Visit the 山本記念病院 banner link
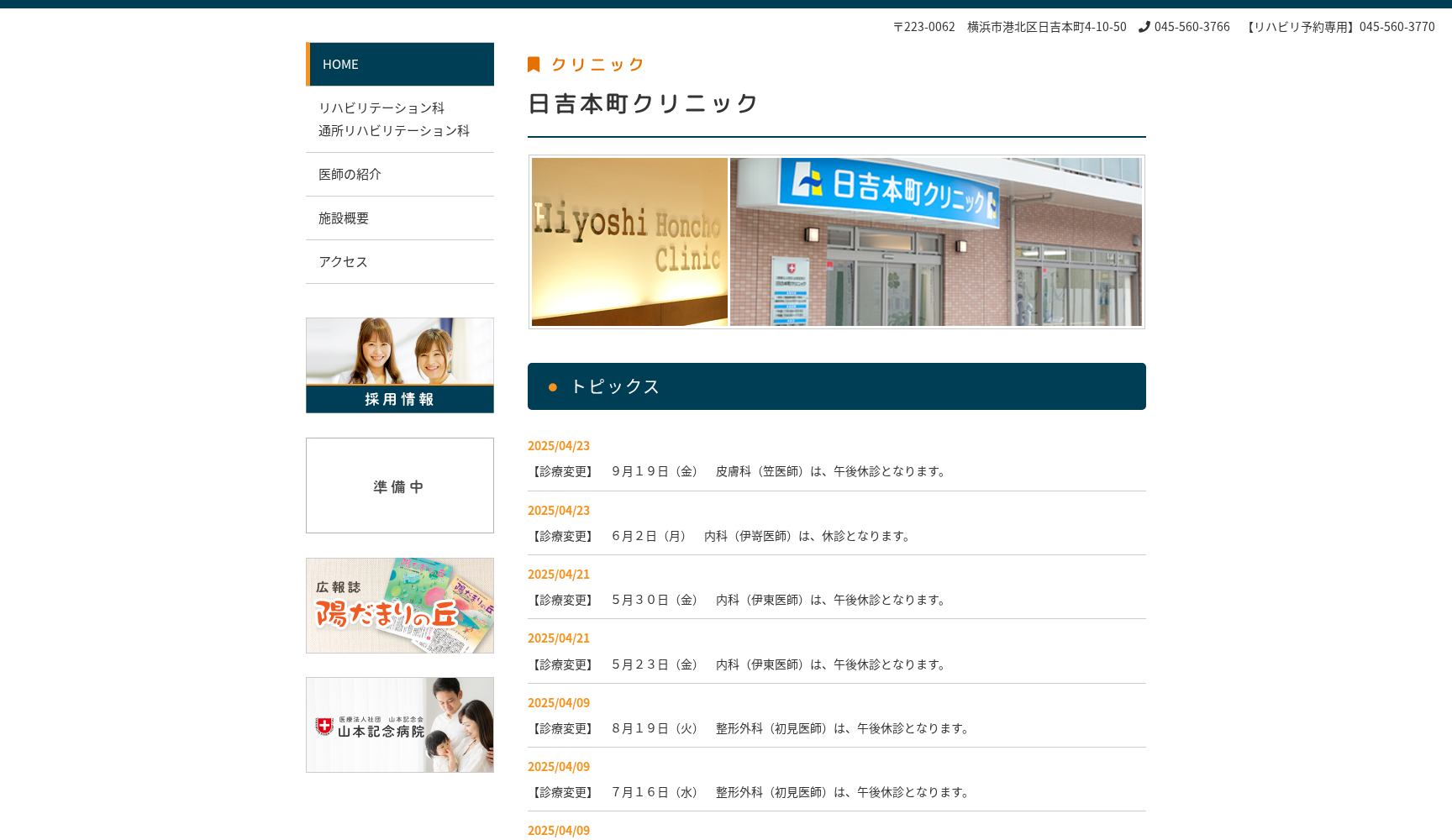This screenshot has height=840, width=1452. coord(400,725)
